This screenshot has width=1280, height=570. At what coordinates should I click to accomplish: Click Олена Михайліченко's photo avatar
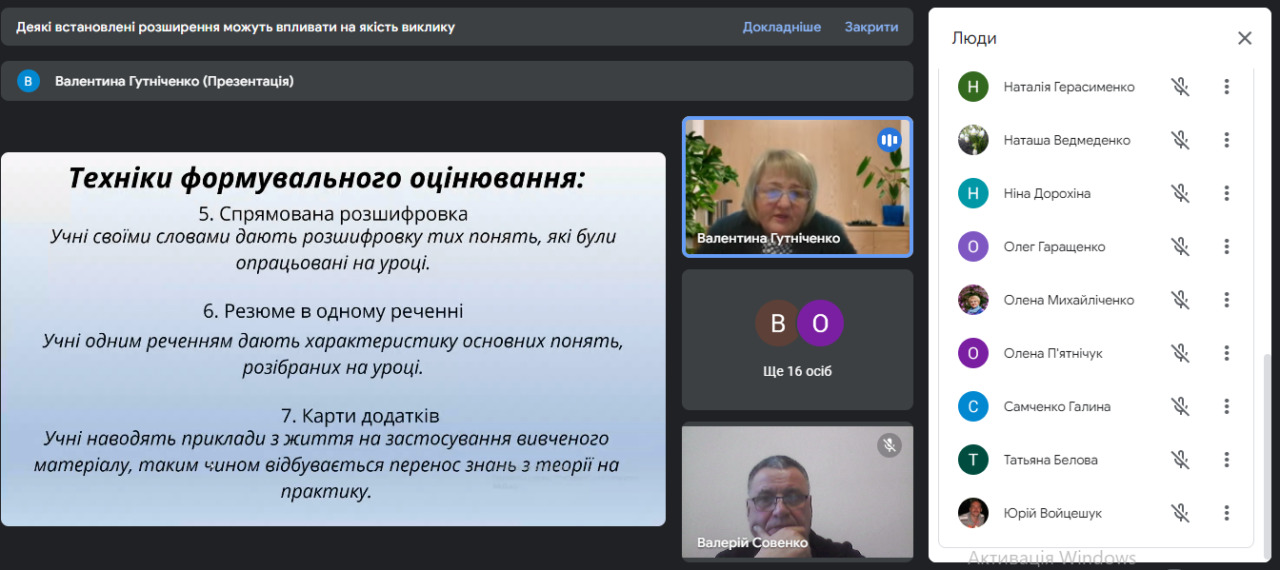tap(973, 299)
